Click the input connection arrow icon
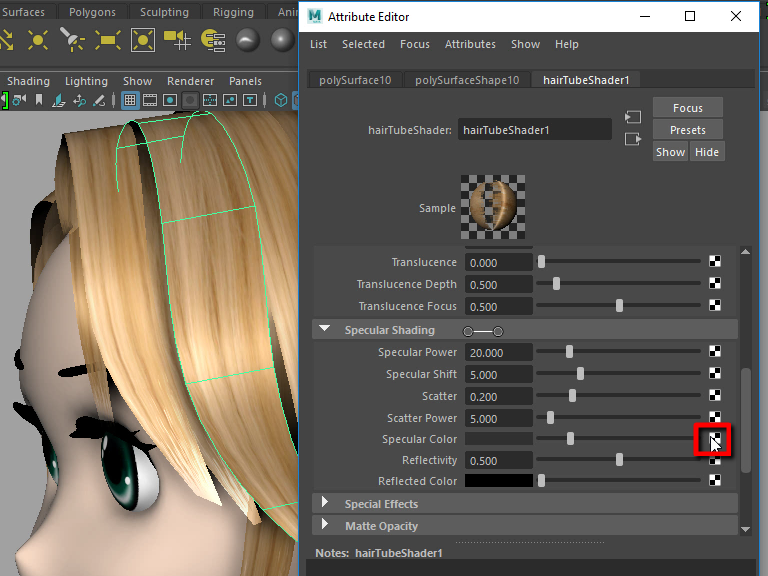The image size is (768, 576). [x=633, y=117]
